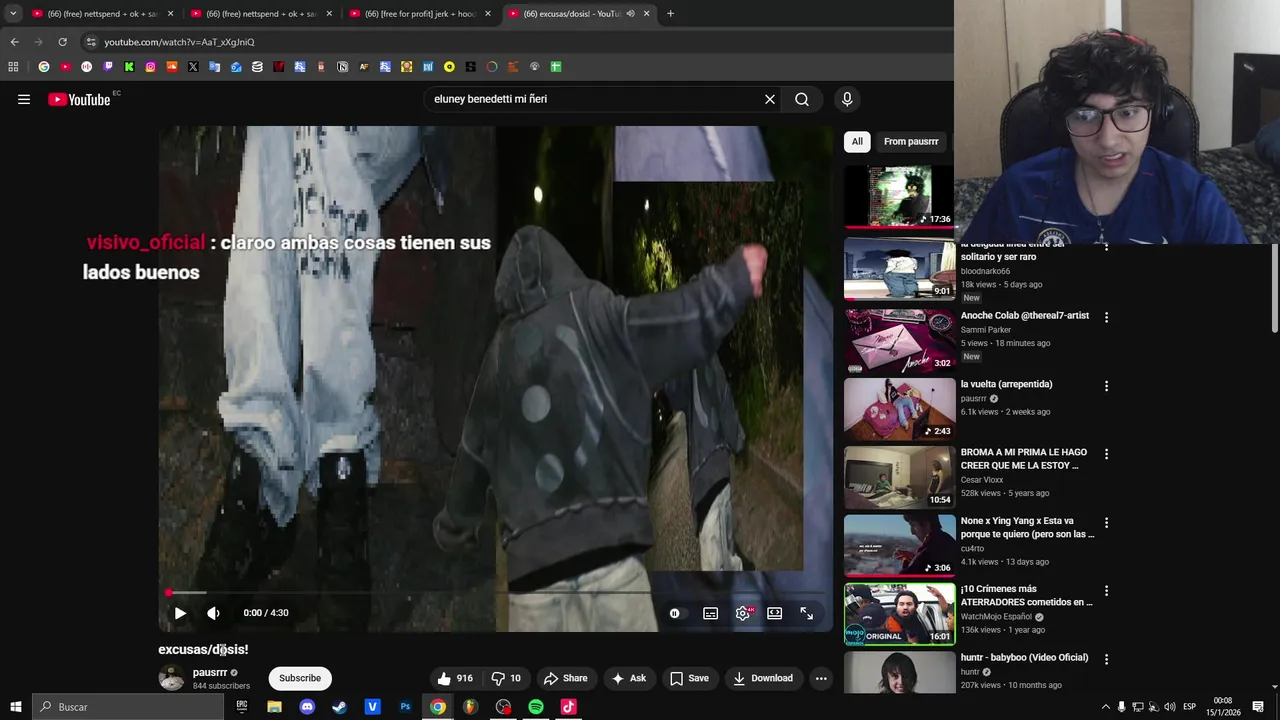
Task: Select the All filter chip
Action: pyautogui.click(x=857, y=141)
